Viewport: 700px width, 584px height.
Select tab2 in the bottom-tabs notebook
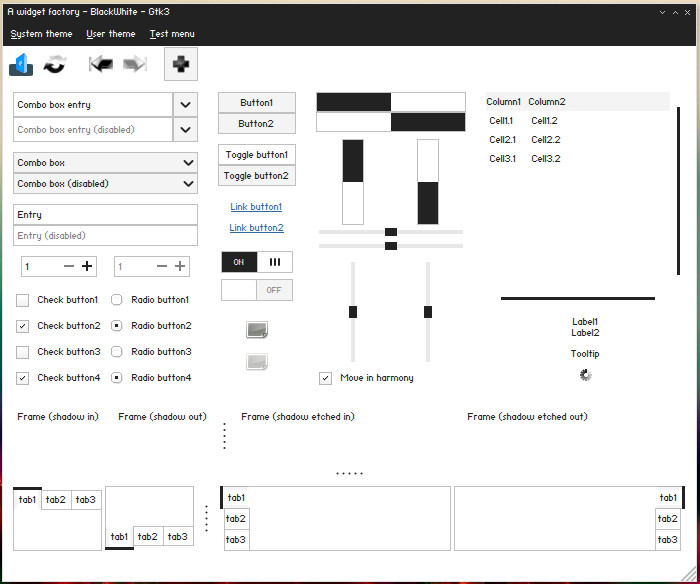point(148,536)
